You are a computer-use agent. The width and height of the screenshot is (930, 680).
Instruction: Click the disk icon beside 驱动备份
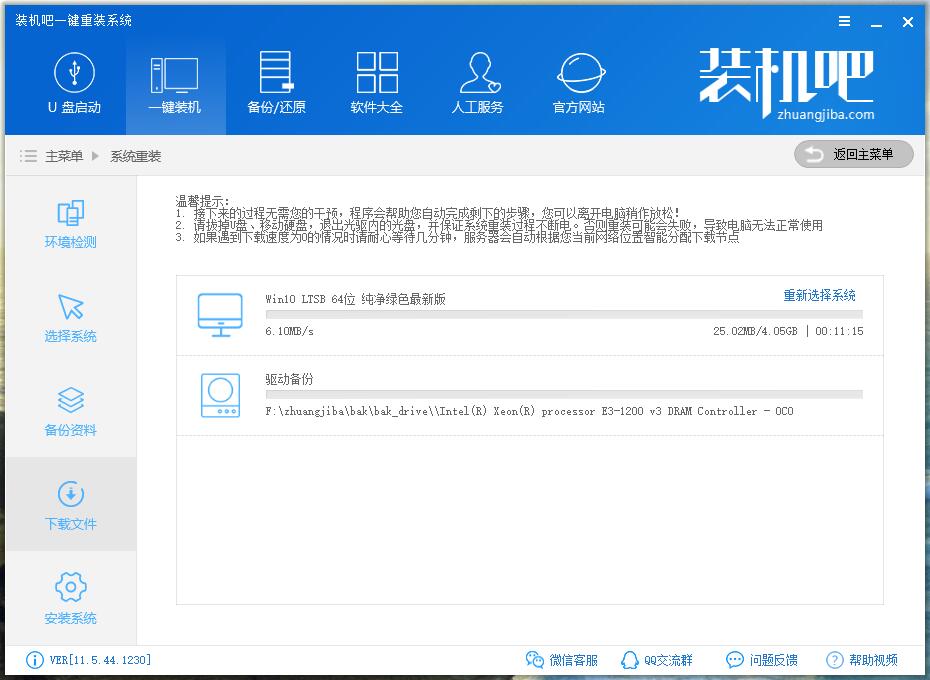pos(220,395)
